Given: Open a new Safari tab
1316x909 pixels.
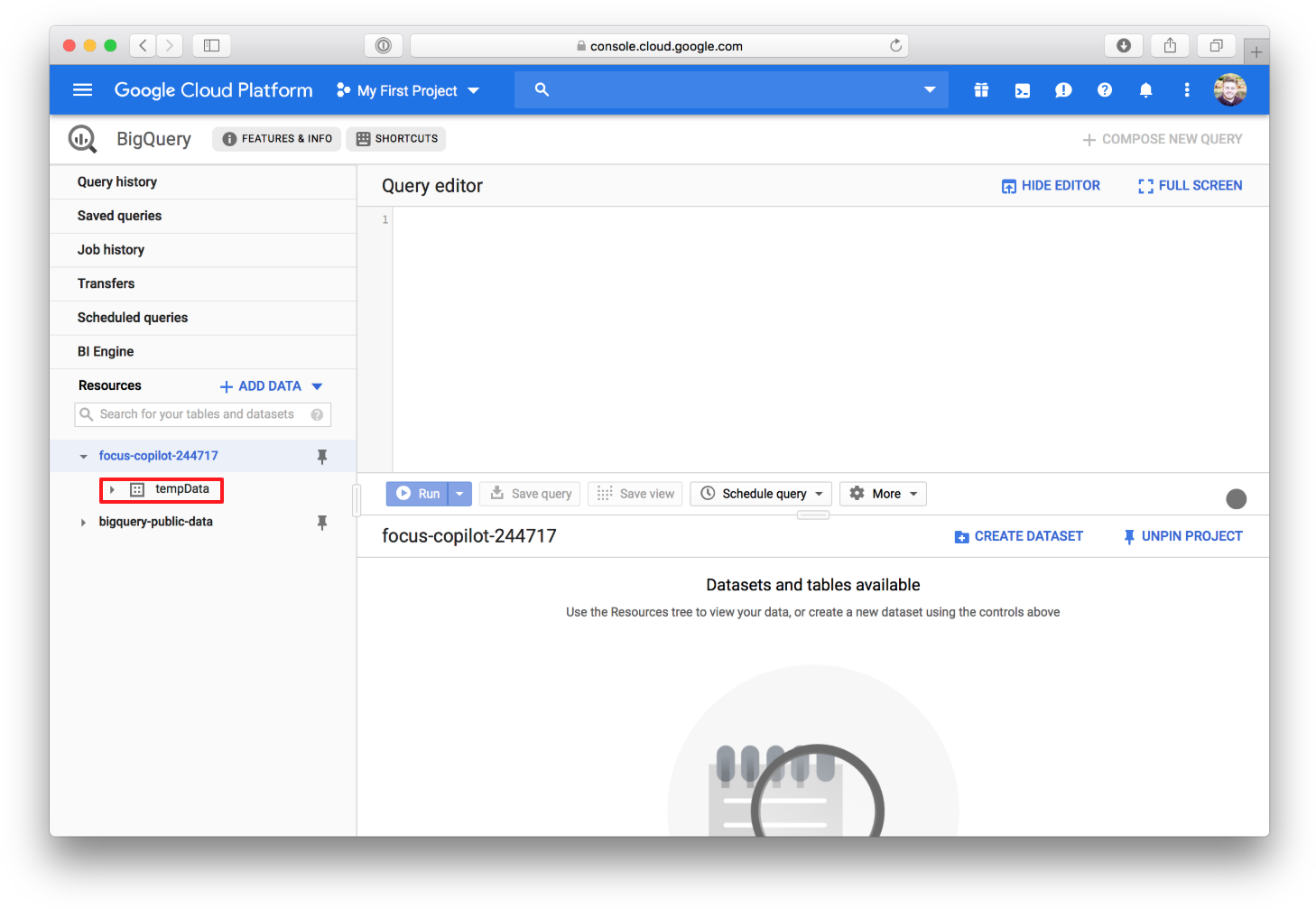Looking at the screenshot, I should tap(1256, 51).
